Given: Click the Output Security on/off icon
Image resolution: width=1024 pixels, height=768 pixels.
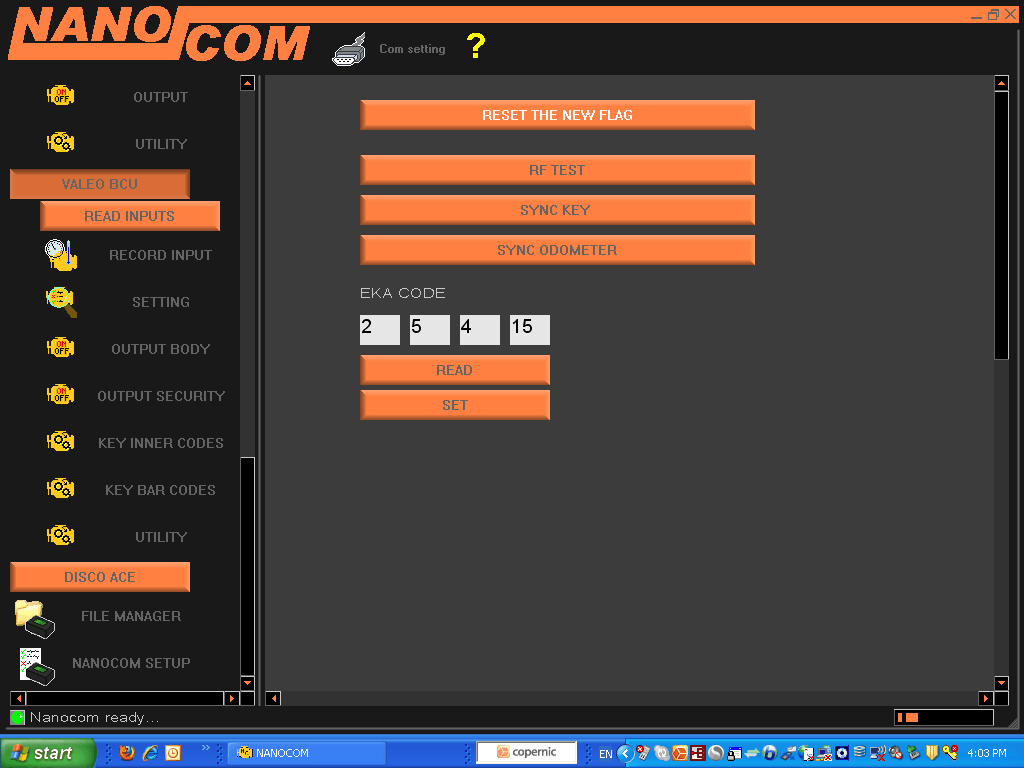Looking at the screenshot, I should 61,395.
